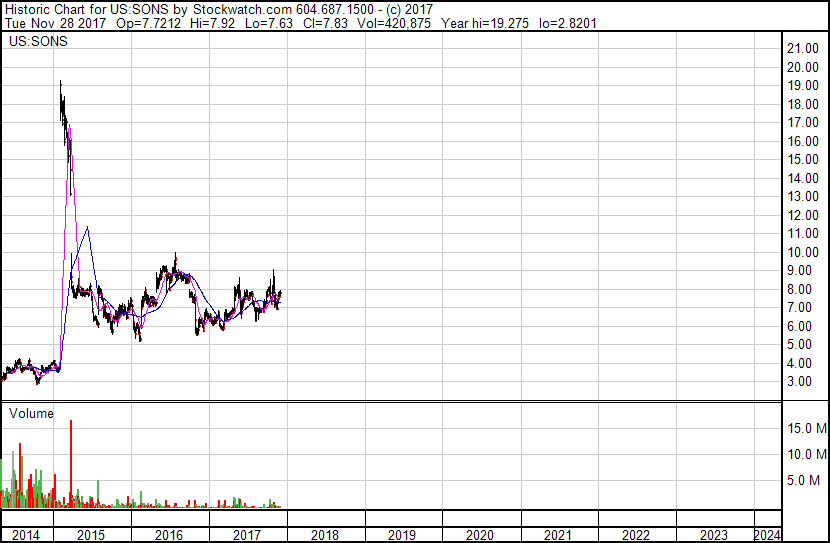Screen dimensions: 830x543
Task: Click the 19.00 price axis label
Action: click(x=803, y=86)
